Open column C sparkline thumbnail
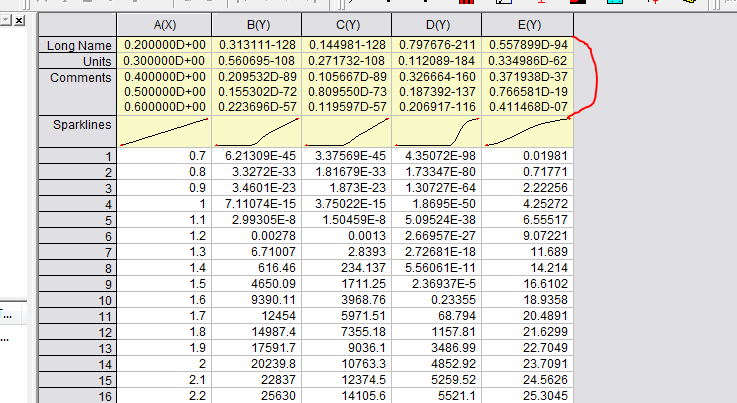 pos(346,132)
